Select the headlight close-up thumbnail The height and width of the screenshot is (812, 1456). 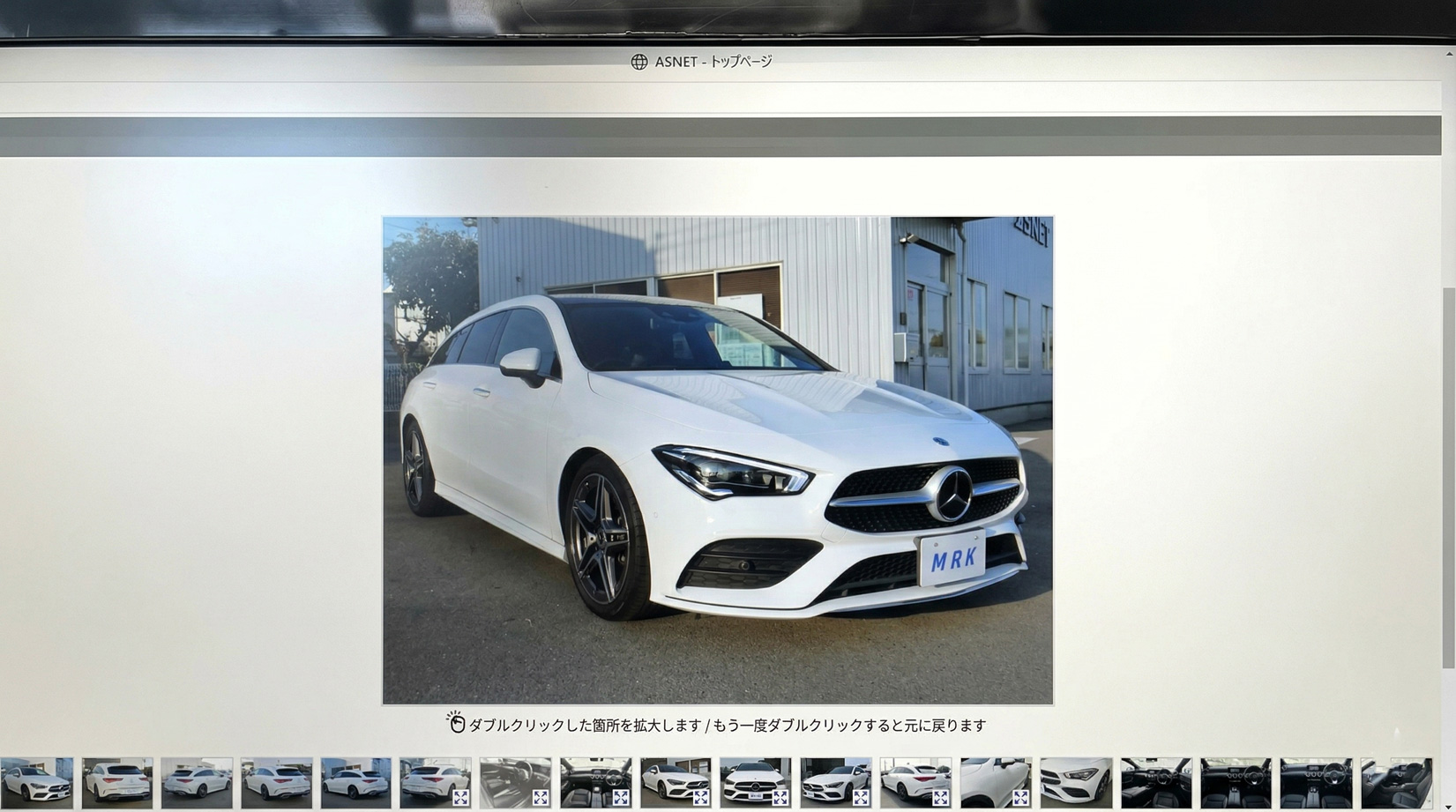click(x=1074, y=780)
